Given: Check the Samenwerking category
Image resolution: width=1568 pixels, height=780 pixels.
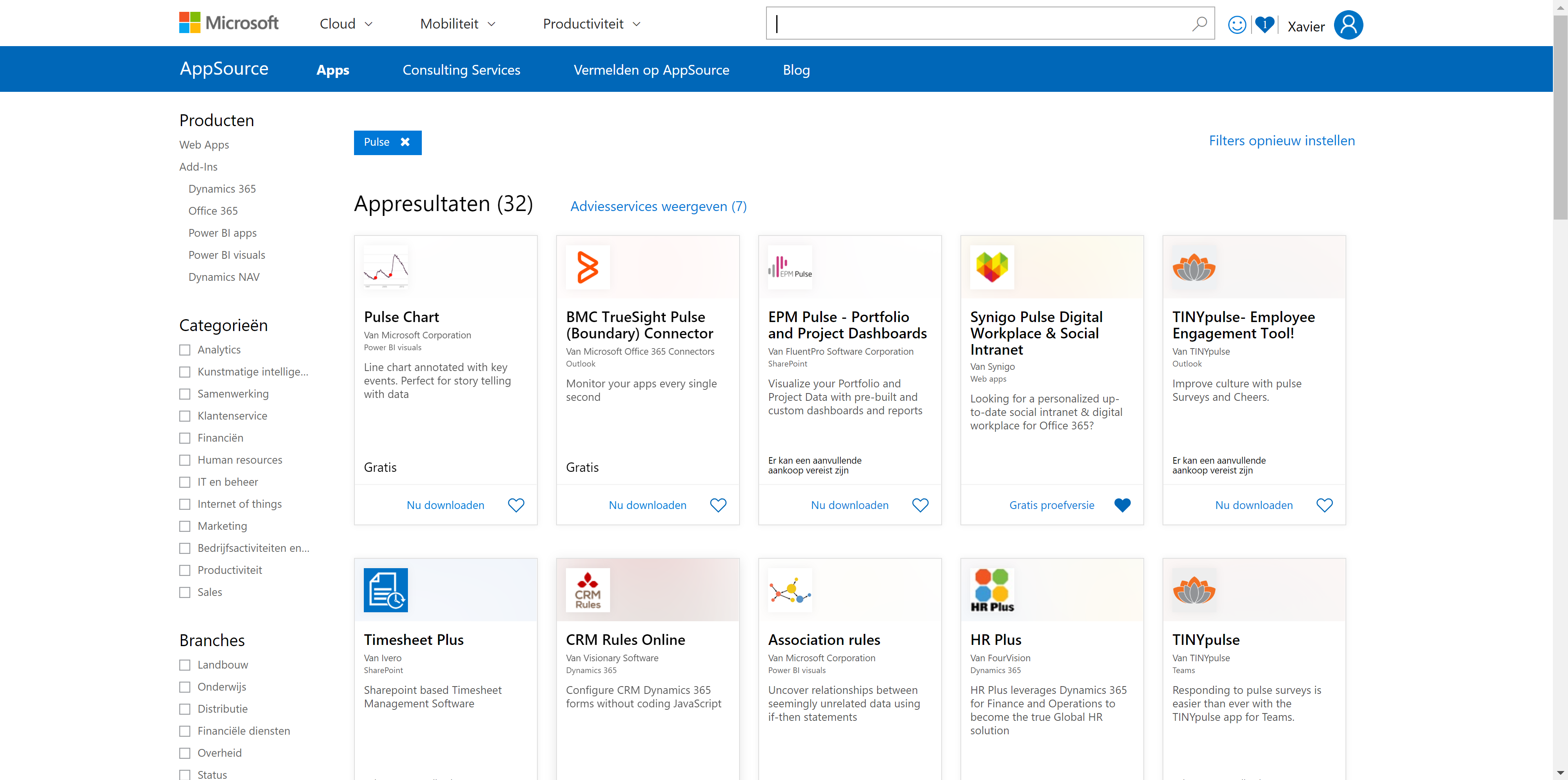Looking at the screenshot, I should click(x=185, y=394).
